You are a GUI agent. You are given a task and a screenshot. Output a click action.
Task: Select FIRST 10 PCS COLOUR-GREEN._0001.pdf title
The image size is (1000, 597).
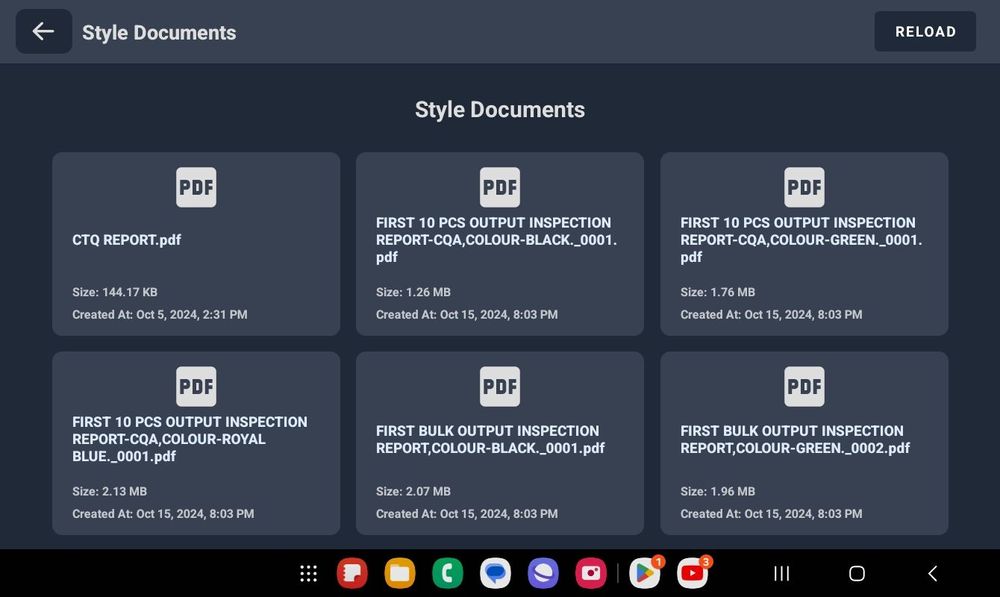[x=801, y=240]
